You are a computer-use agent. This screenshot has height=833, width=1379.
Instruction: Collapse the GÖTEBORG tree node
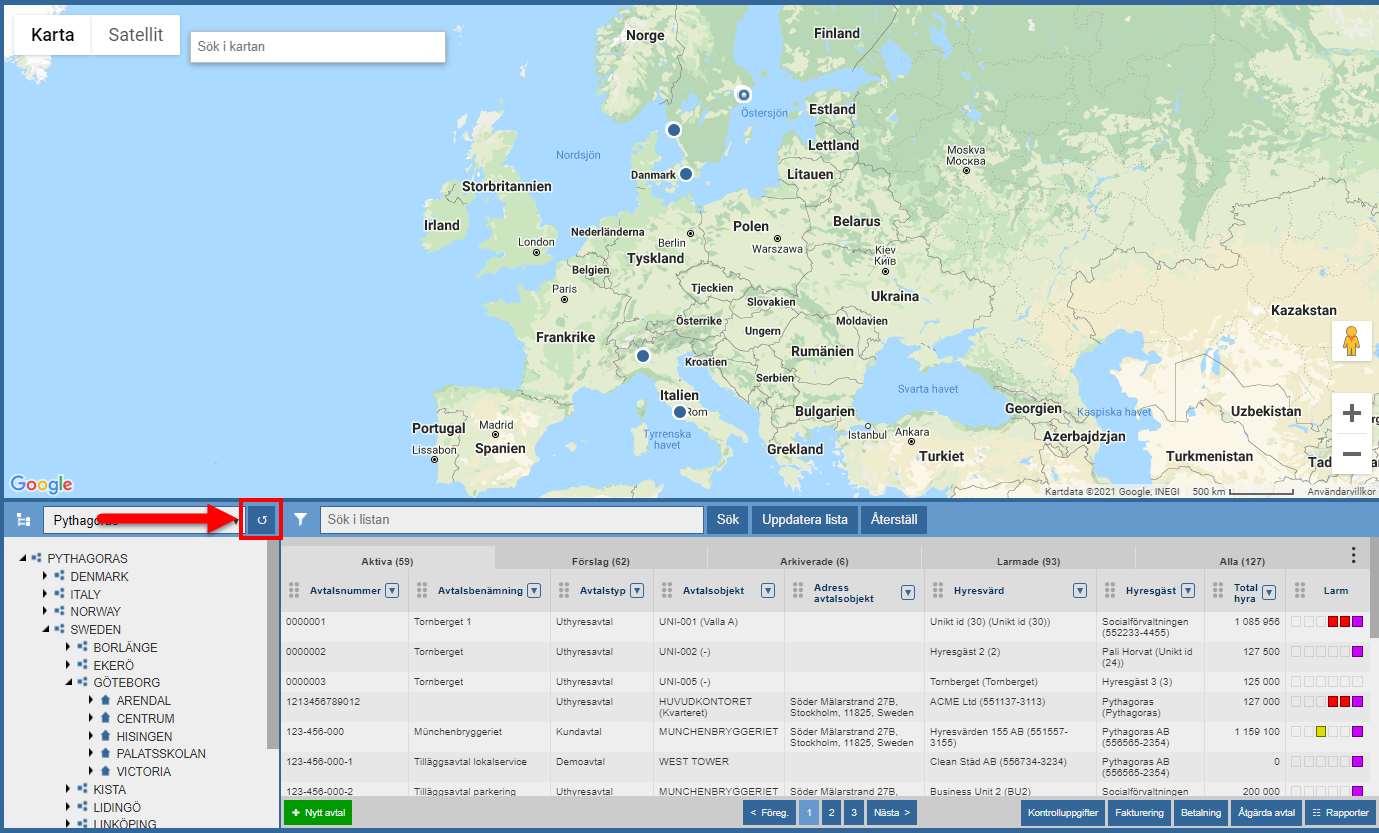(68, 683)
